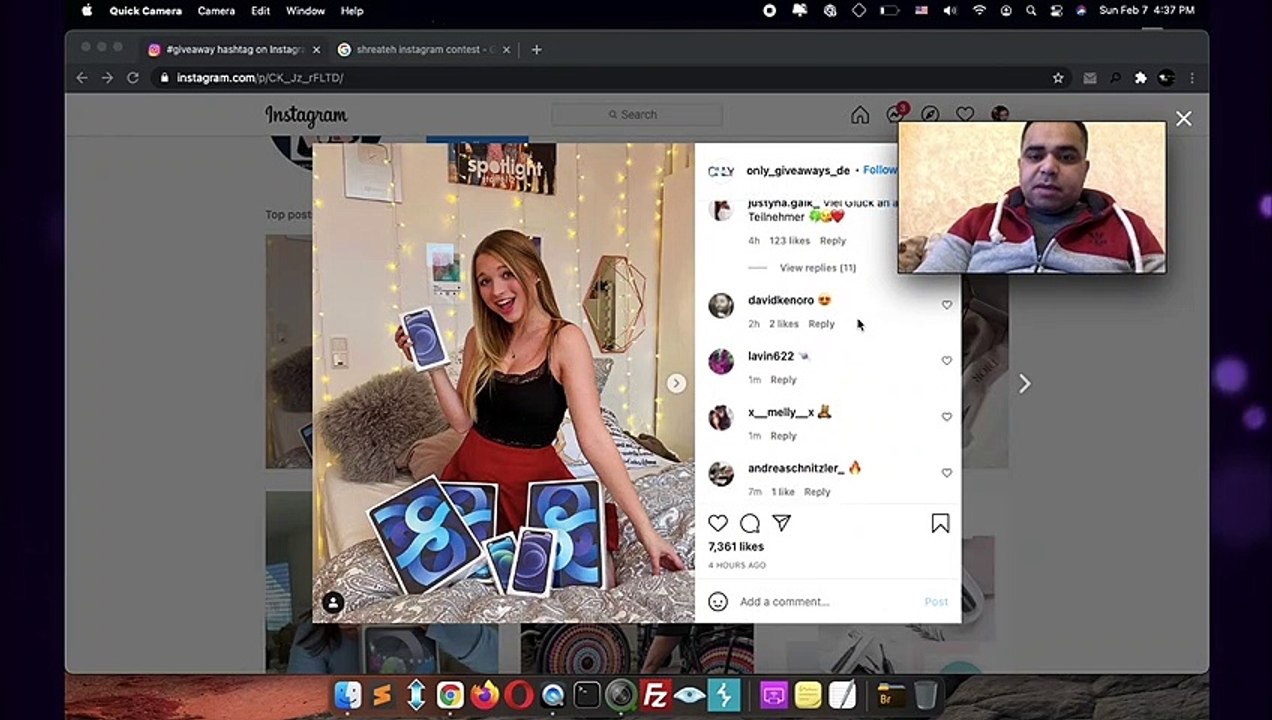Click Post to submit comment
The image size is (1272, 720).
936,601
